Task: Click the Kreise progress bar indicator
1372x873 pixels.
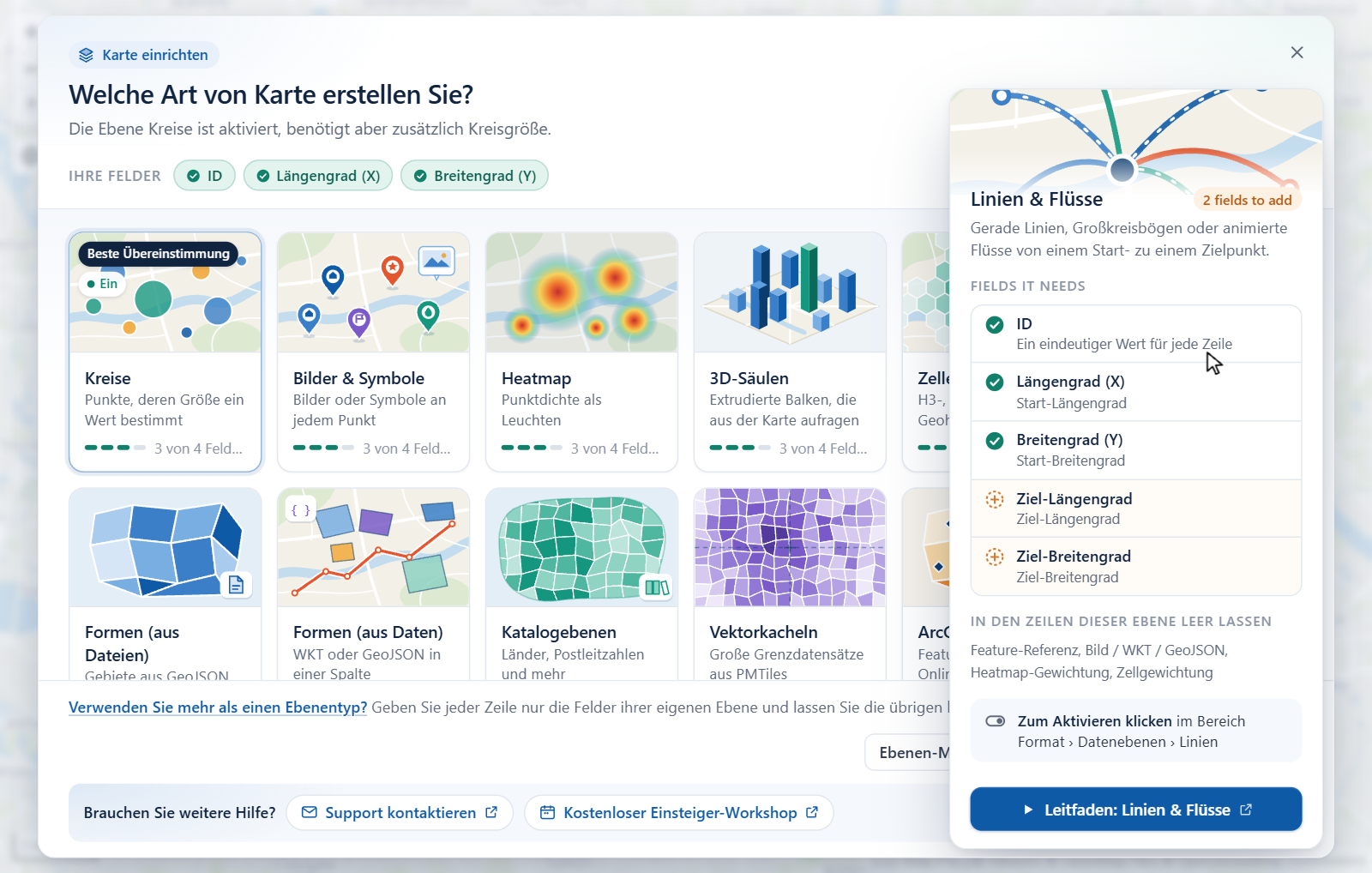Action: click(115, 448)
